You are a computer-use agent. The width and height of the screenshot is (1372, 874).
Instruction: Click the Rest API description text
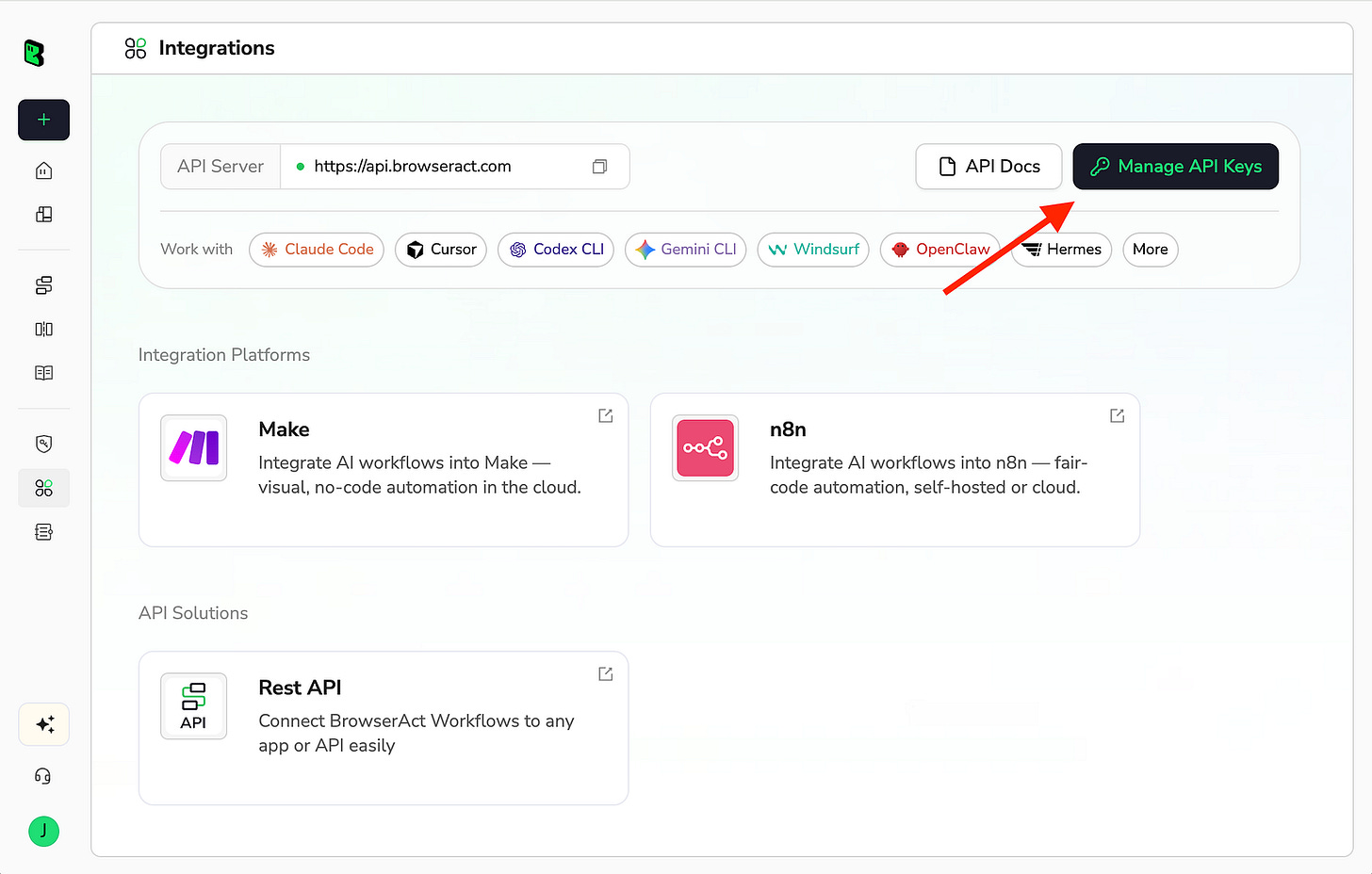click(416, 733)
